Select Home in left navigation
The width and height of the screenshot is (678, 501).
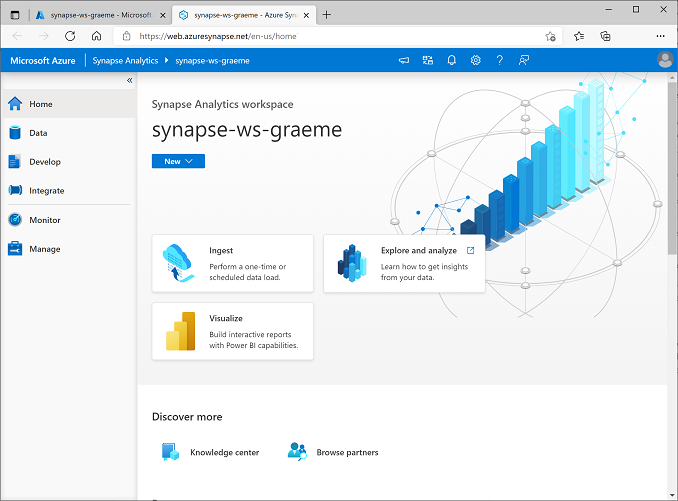coord(69,104)
